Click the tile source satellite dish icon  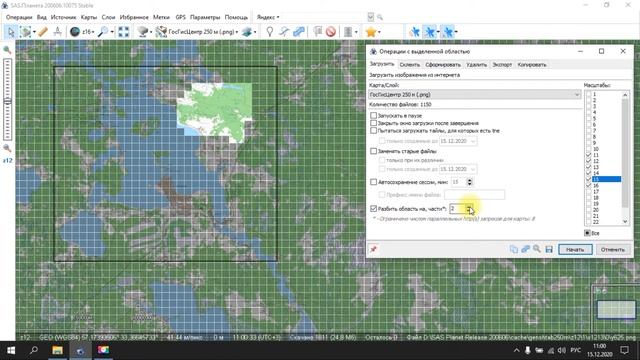coord(142,32)
